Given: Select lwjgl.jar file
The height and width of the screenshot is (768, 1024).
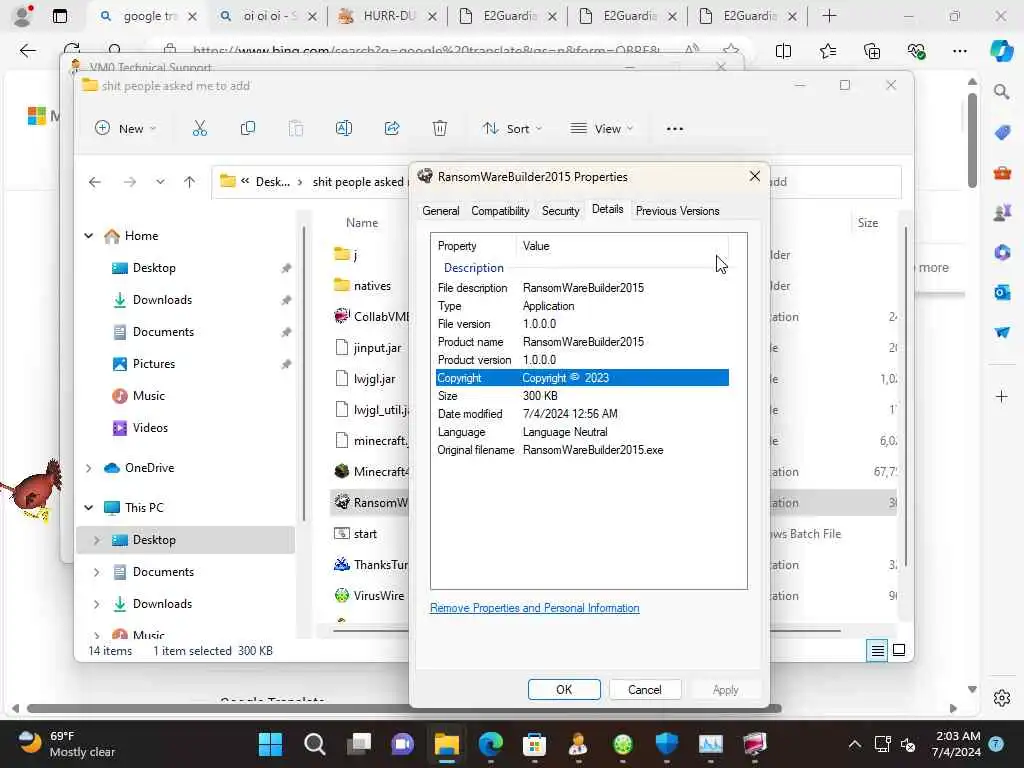Looking at the screenshot, I should click(x=374, y=379).
